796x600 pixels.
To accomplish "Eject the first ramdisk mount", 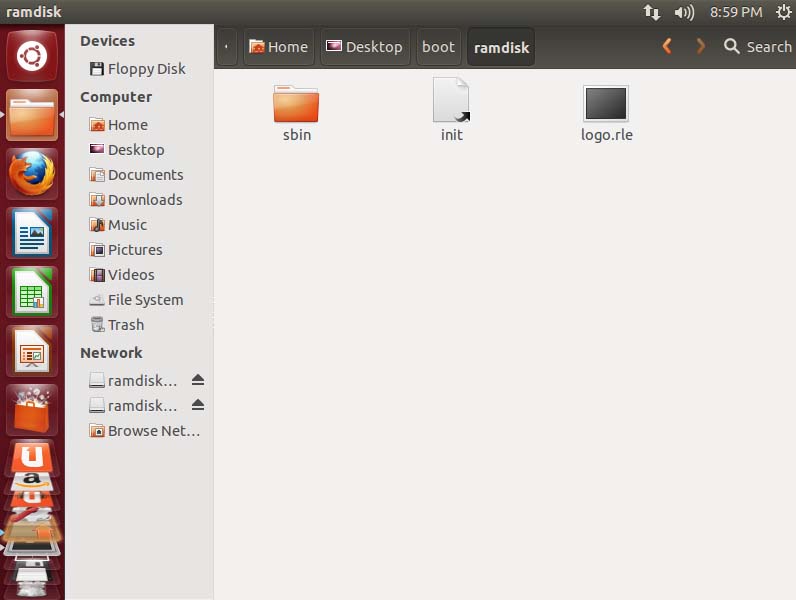I will 198,380.
